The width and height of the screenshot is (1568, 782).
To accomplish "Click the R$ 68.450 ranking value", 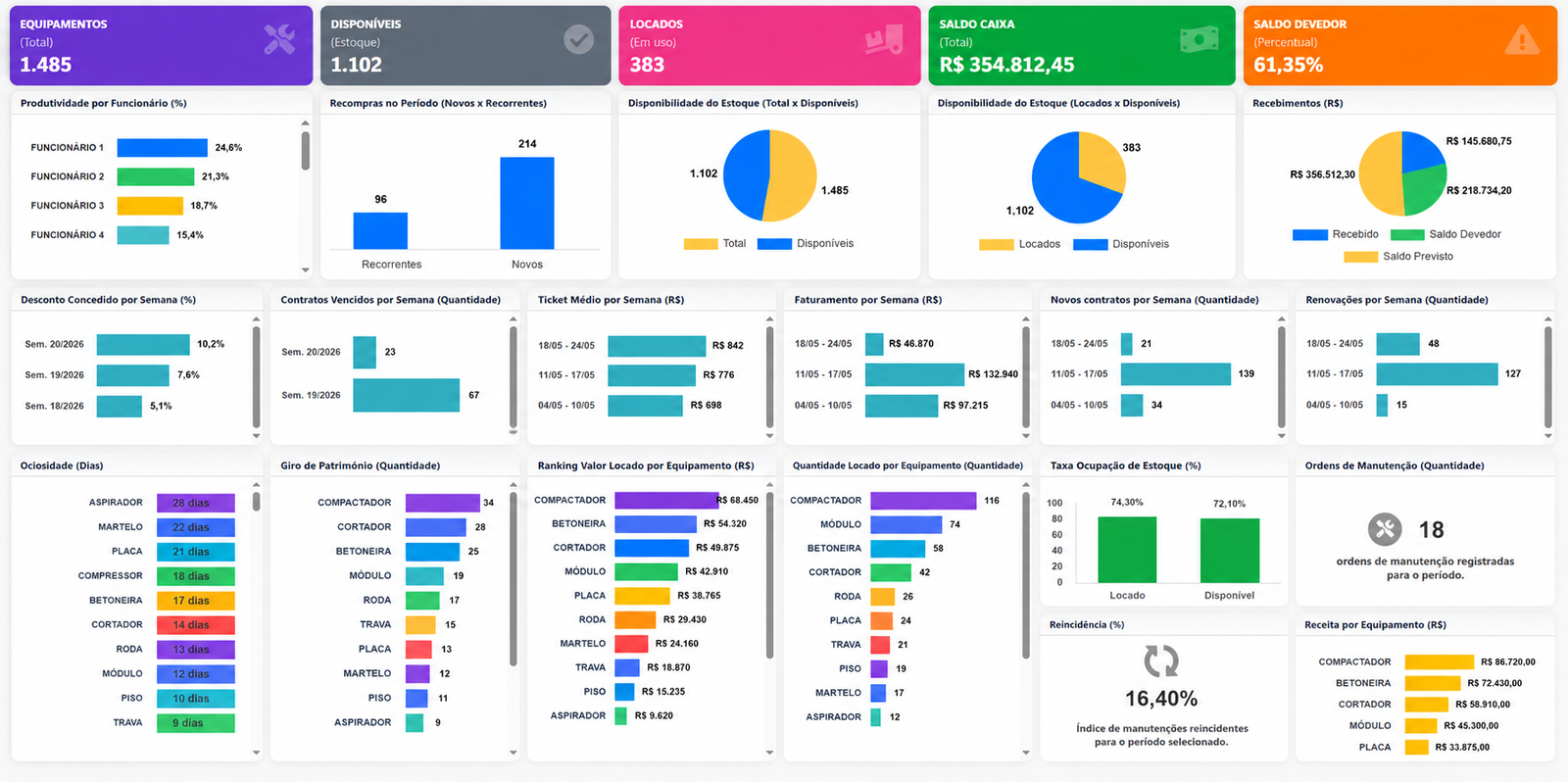I will tap(737, 501).
